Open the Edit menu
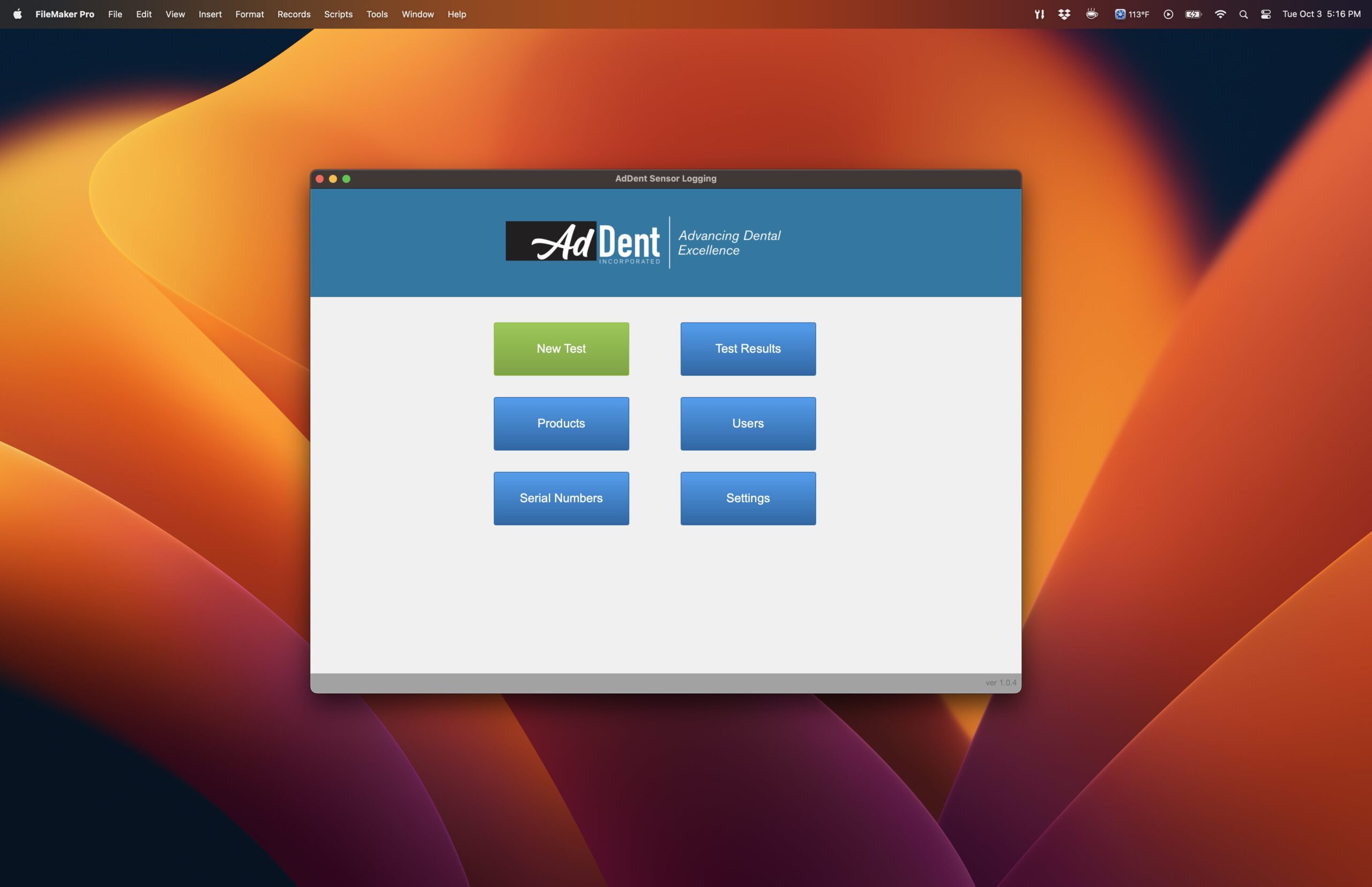 (144, 14)
